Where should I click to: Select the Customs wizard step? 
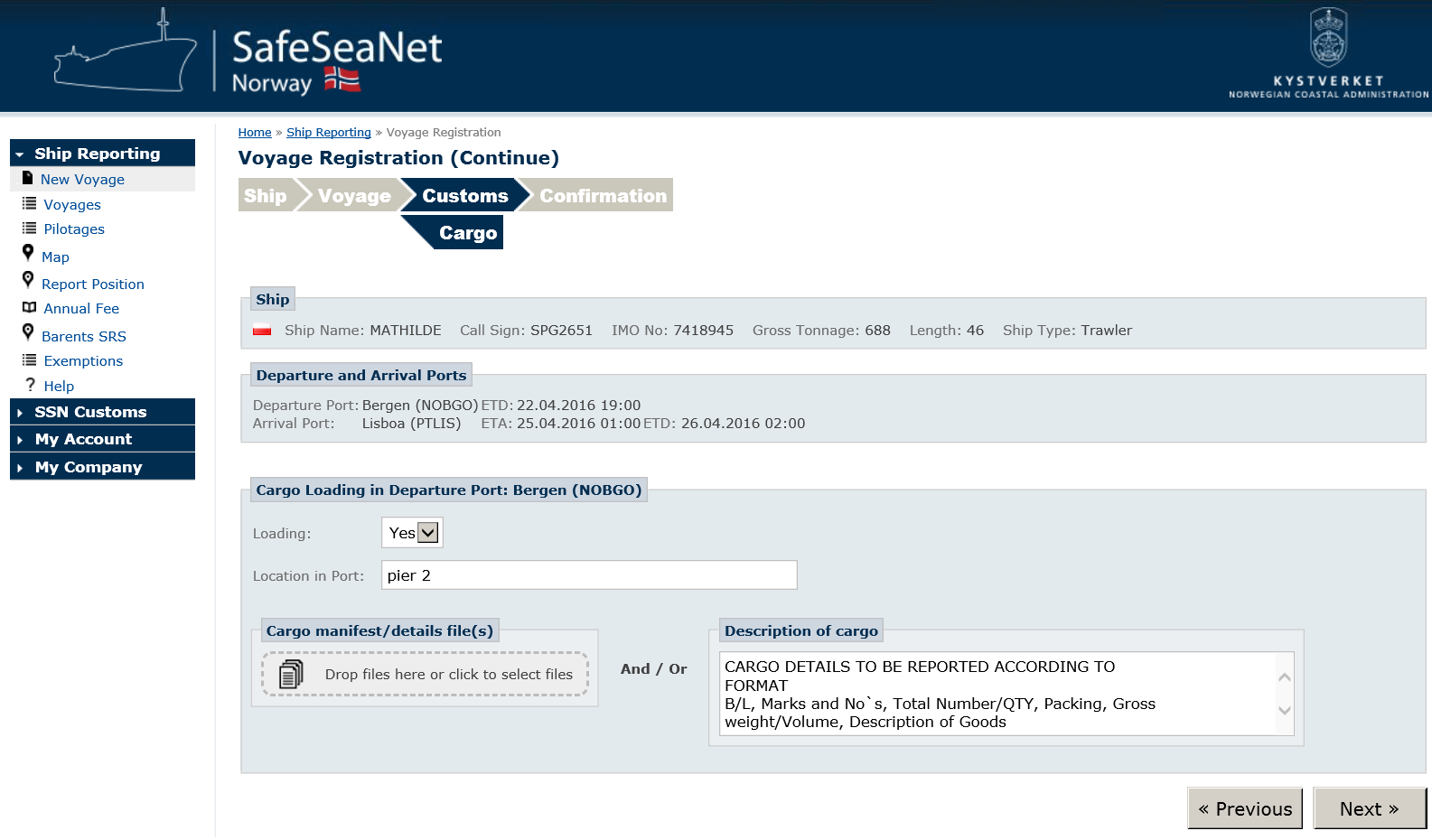465,196
